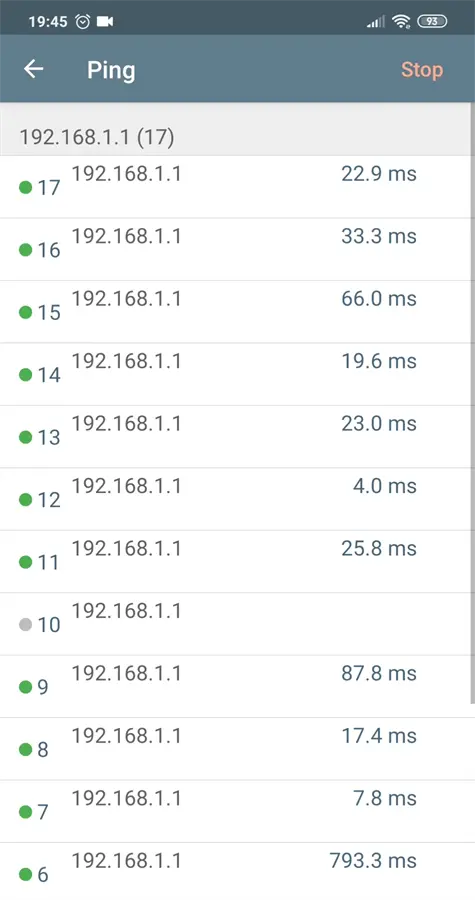This screenshot has width=475, height=900.
Task: Select ping row 14 IP address
Action: (126, 361)
